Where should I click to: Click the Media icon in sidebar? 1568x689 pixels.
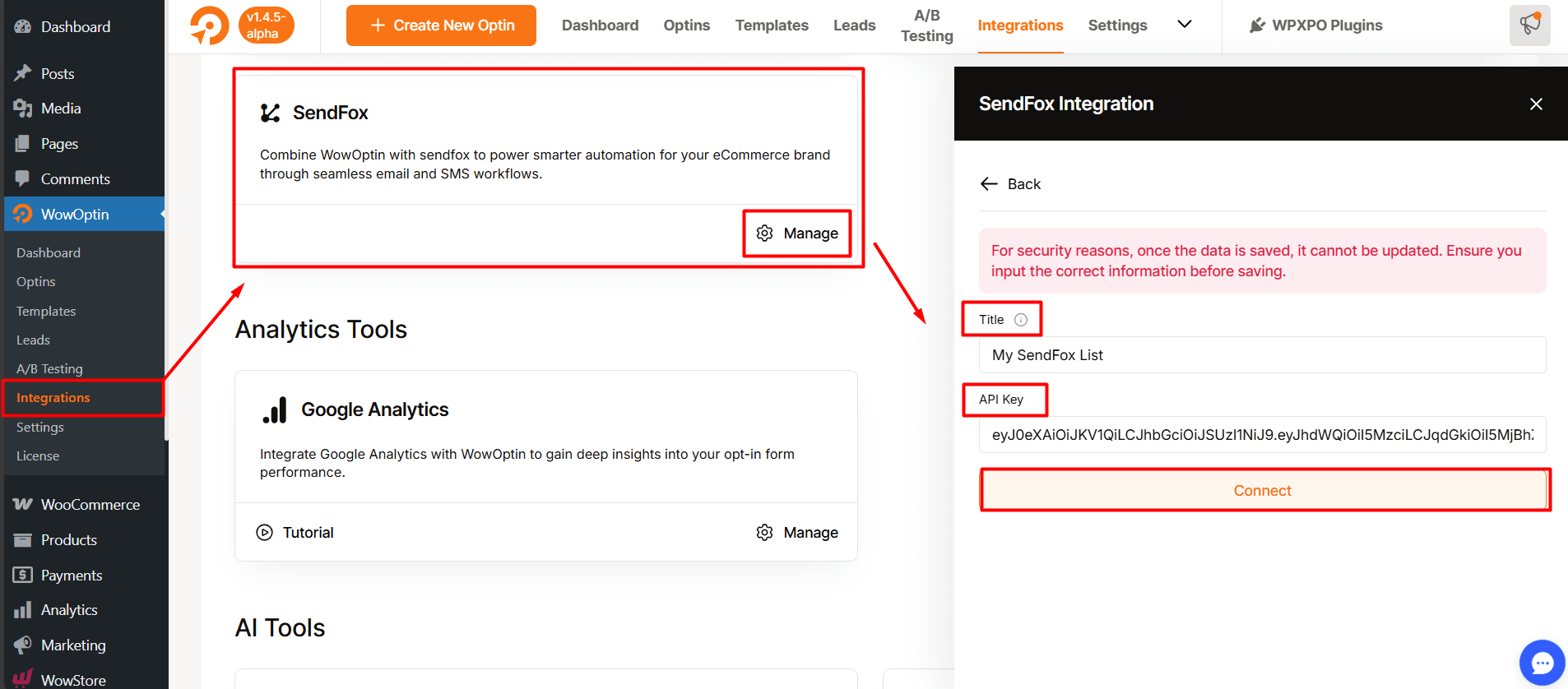pyautogui.click(x=23, y=109)
